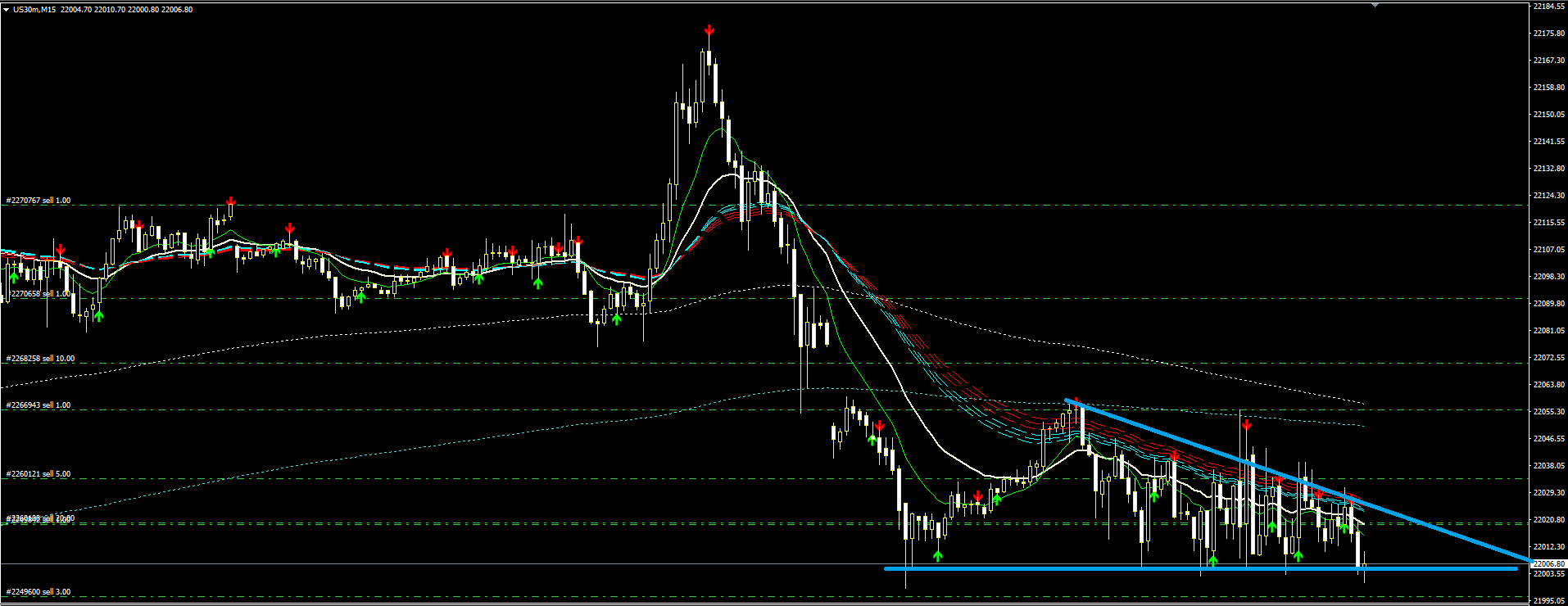Screen dimensions: 1568x606
Task: Click price scale value 22141.55
Action: point(1549,142)
